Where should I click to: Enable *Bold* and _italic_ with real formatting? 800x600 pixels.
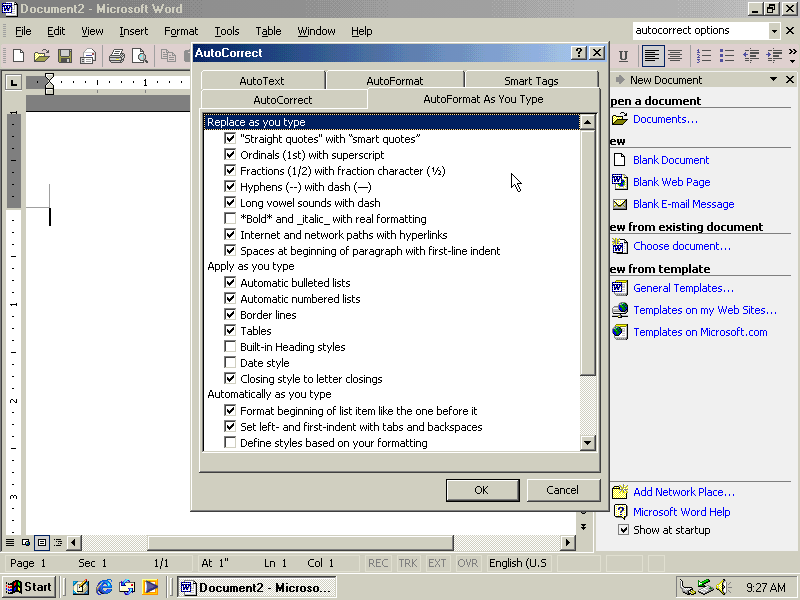(230, 218)
